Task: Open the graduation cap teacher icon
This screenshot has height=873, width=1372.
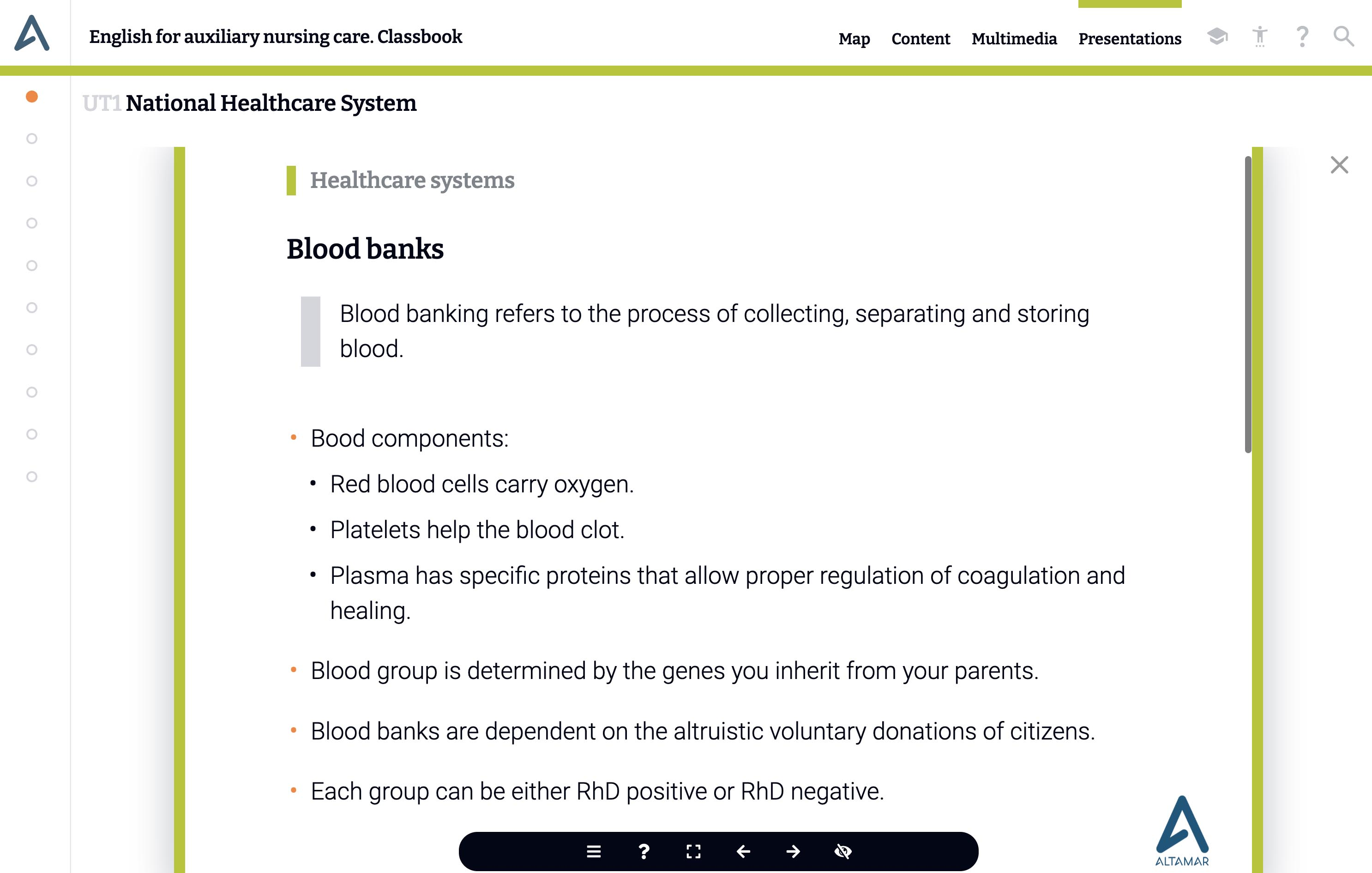Action: 1217,36
